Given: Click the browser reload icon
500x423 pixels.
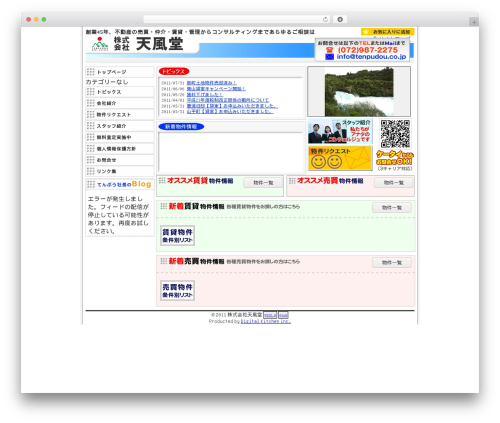Looking at the screenshot, I should (x=325, y=19).
